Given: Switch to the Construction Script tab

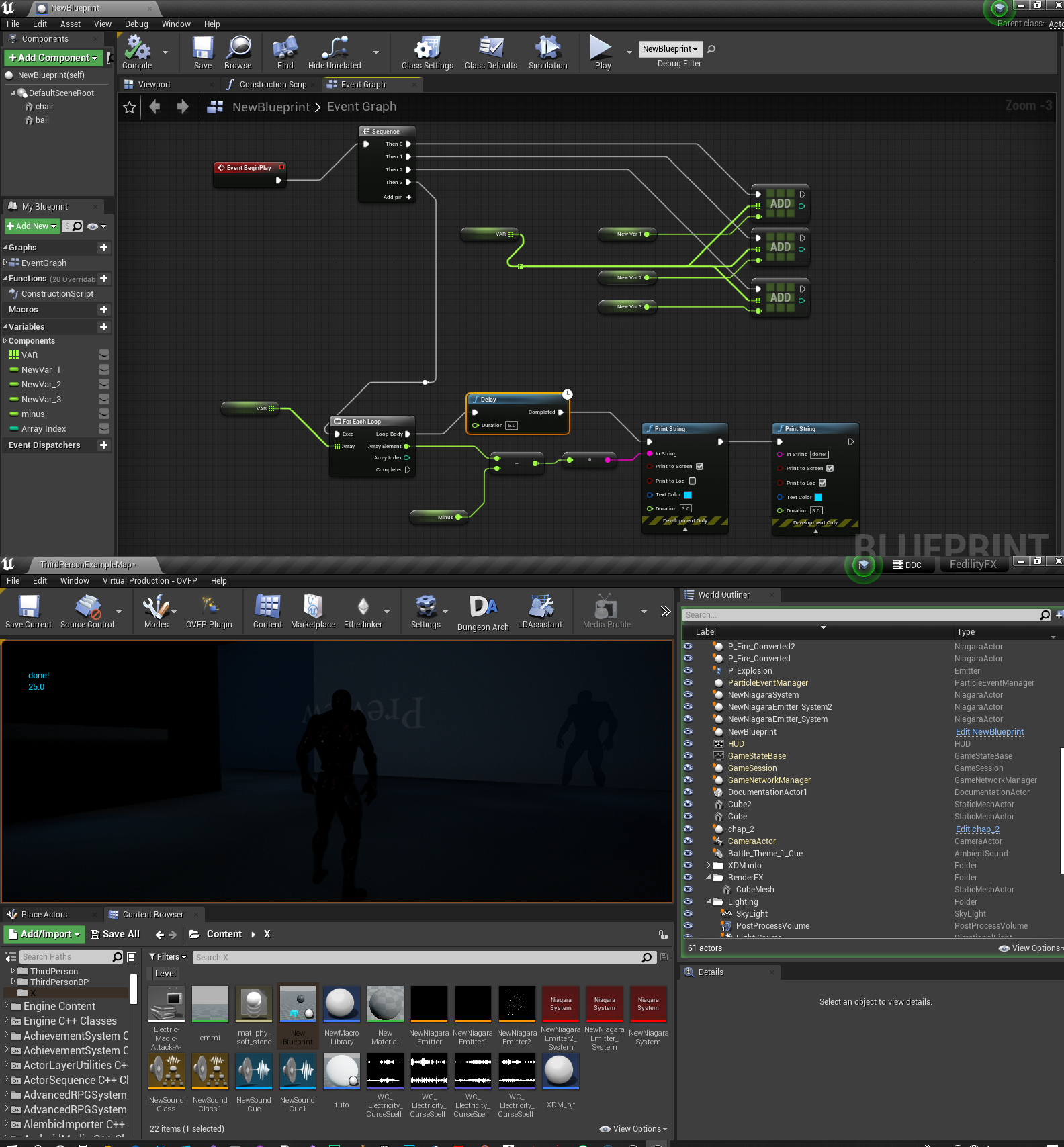Looking at the screenshot, I should (x=273, y=85).
